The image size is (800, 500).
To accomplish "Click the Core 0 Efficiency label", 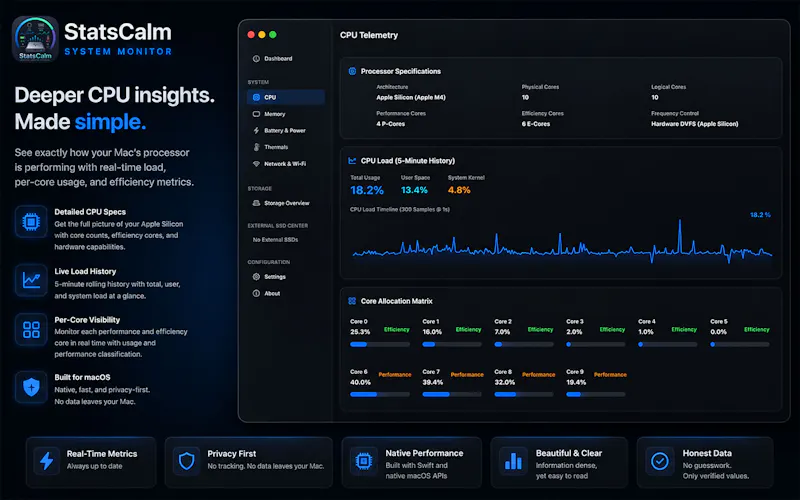I will 396,330.
